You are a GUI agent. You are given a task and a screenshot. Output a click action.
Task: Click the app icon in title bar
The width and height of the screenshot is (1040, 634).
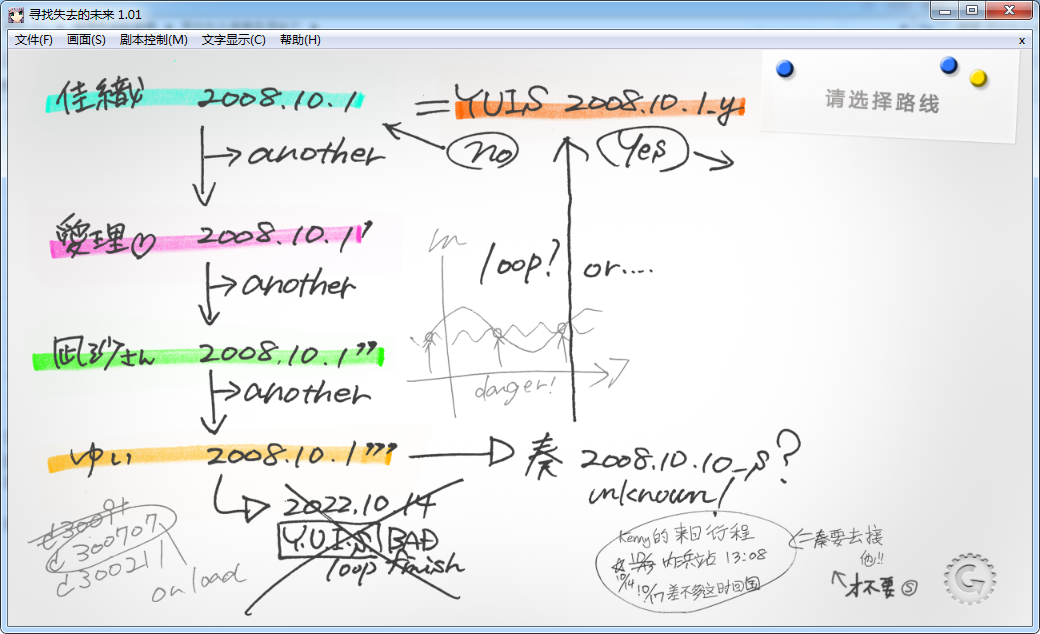(x=16, y=14)
